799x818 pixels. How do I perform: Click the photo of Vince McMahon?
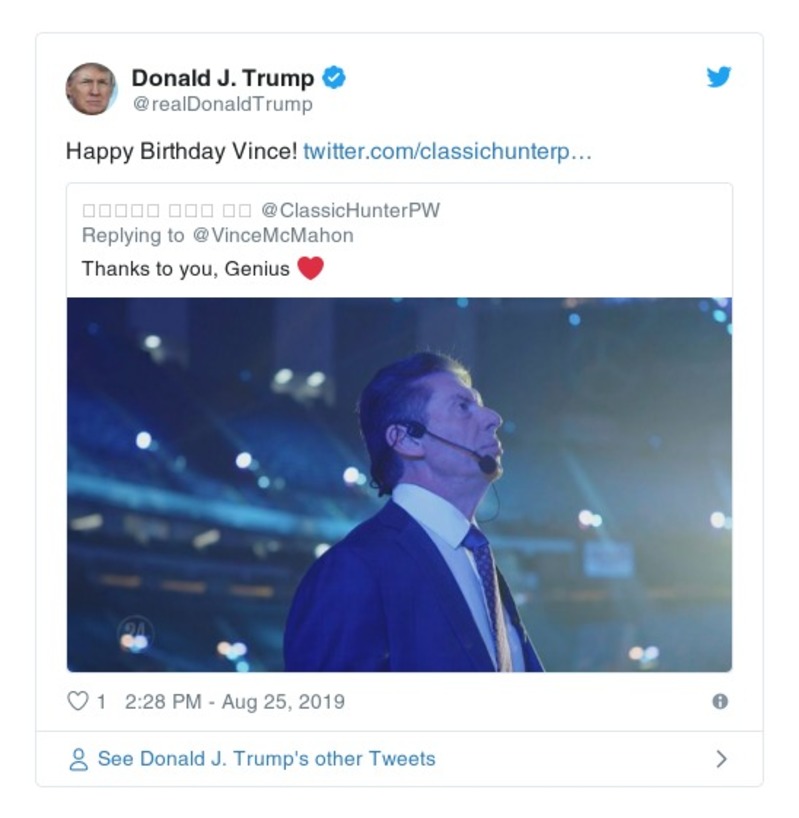coord(400,480)
